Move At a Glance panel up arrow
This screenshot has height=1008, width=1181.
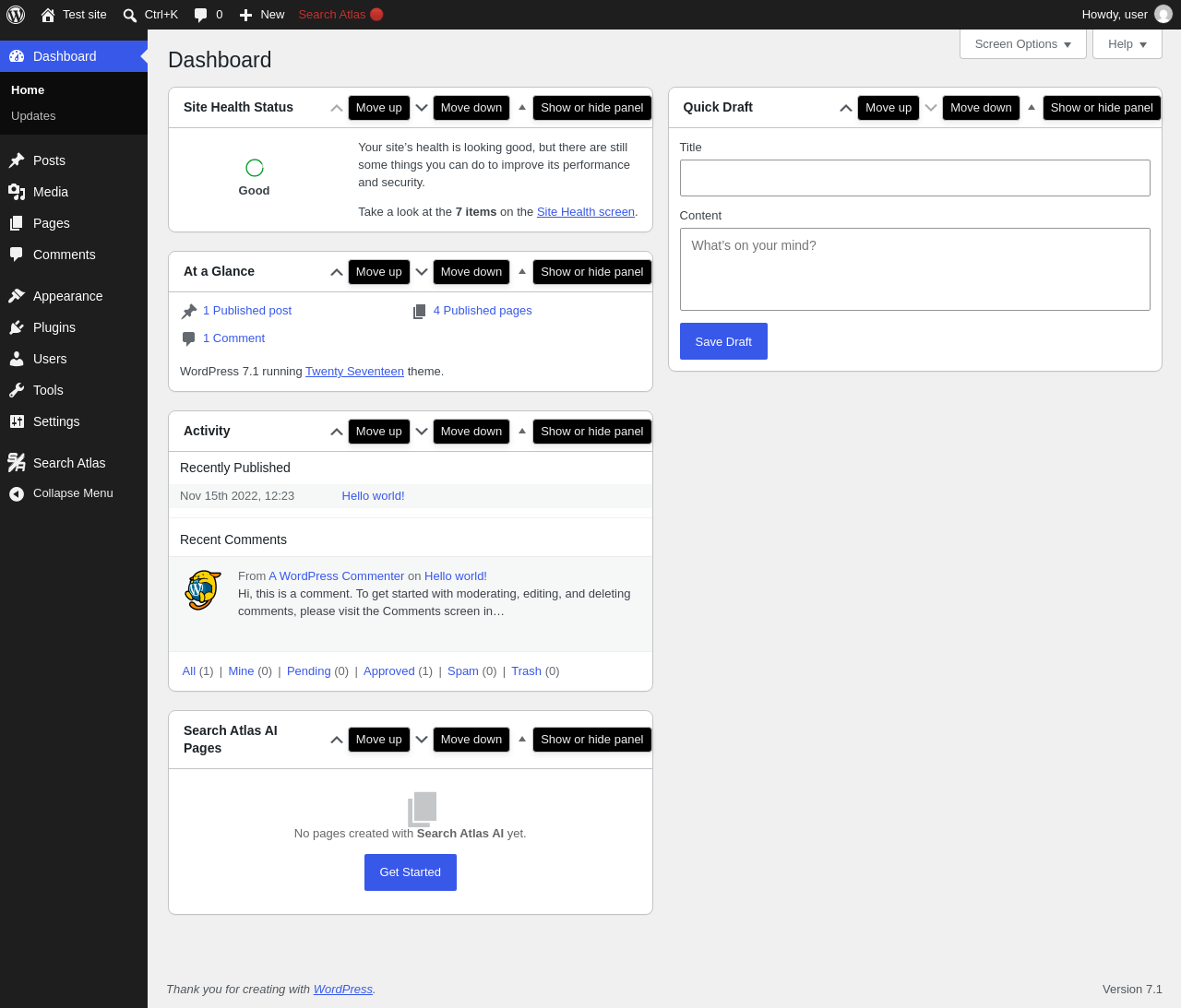pyautogui.click(x=337, y=272)
